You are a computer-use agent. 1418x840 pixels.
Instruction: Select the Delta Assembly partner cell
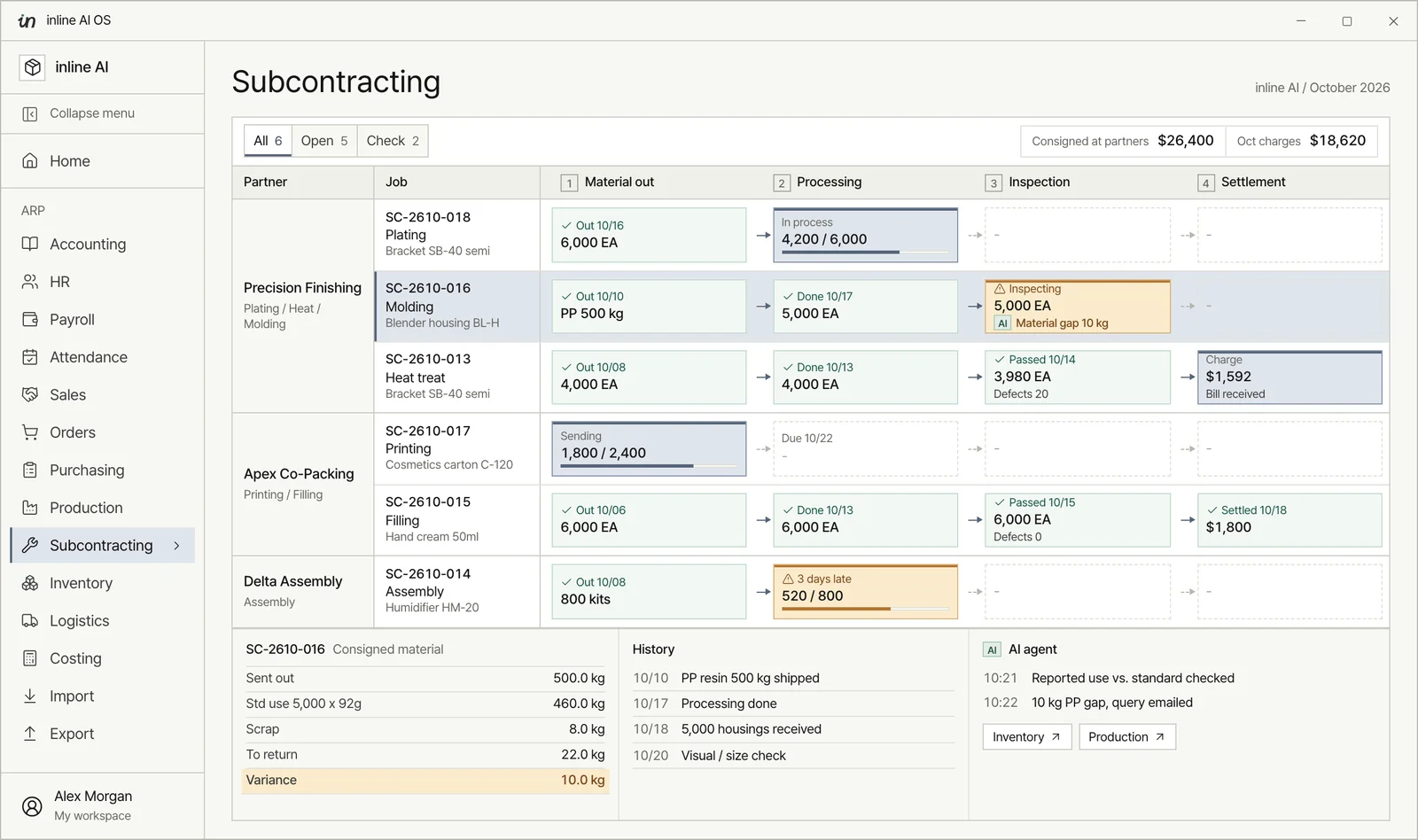coord(303,592)
